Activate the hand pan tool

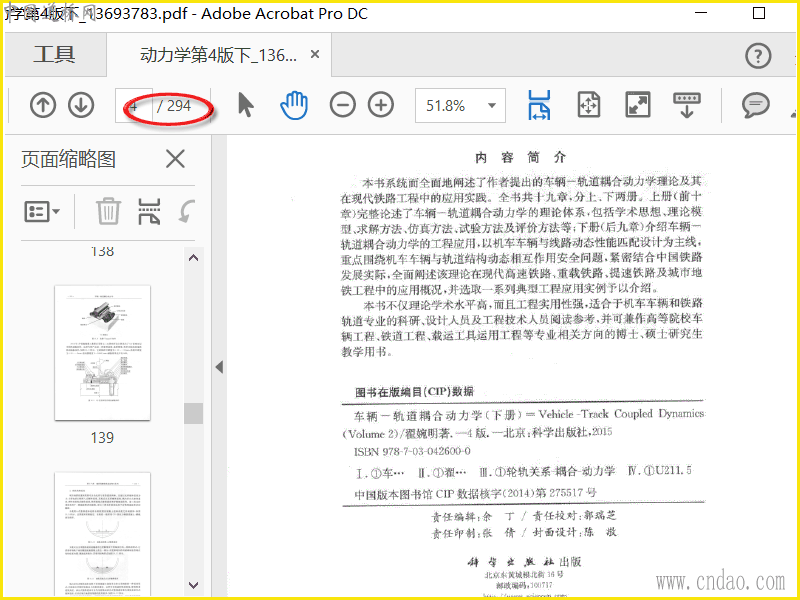pos(294,105)
